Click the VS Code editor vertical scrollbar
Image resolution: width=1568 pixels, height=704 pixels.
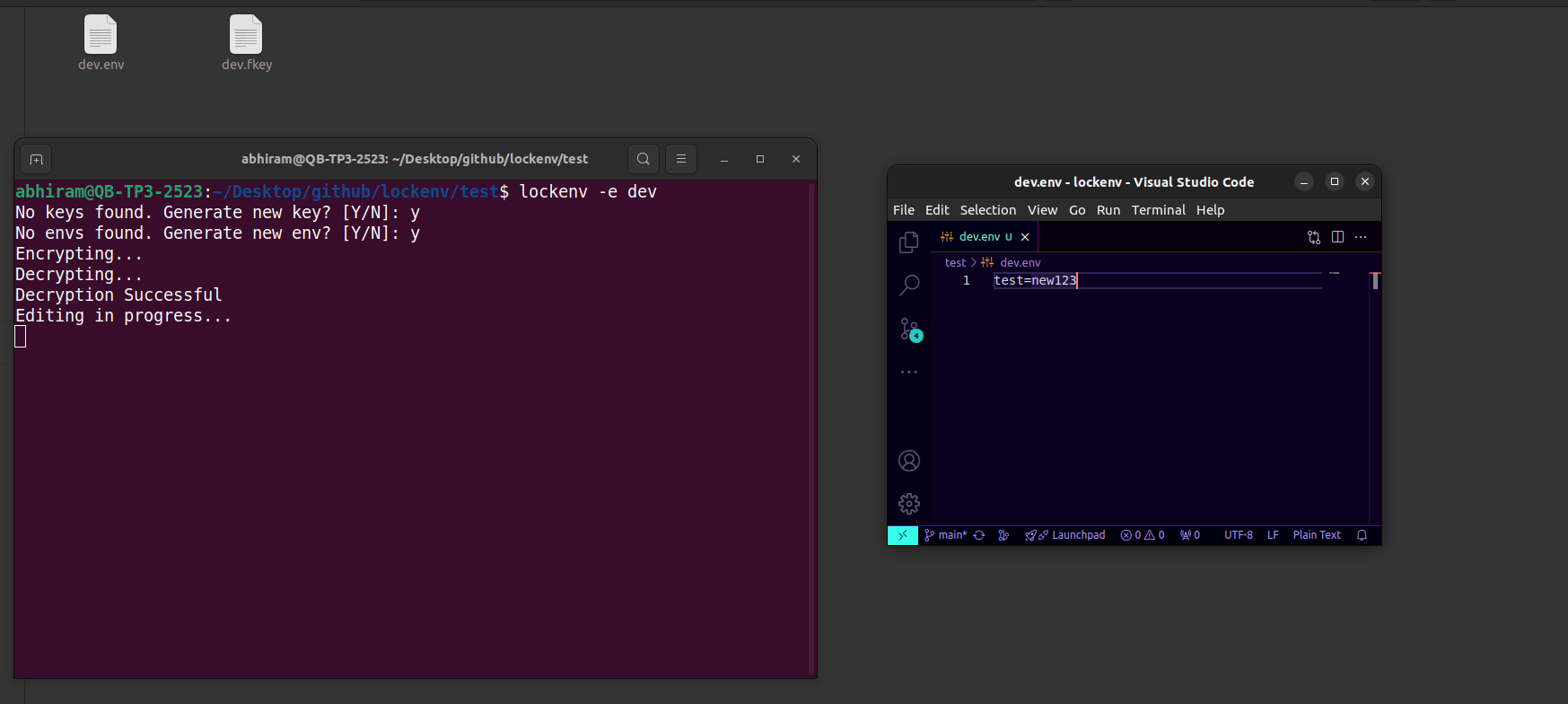tap(1375, 281)
